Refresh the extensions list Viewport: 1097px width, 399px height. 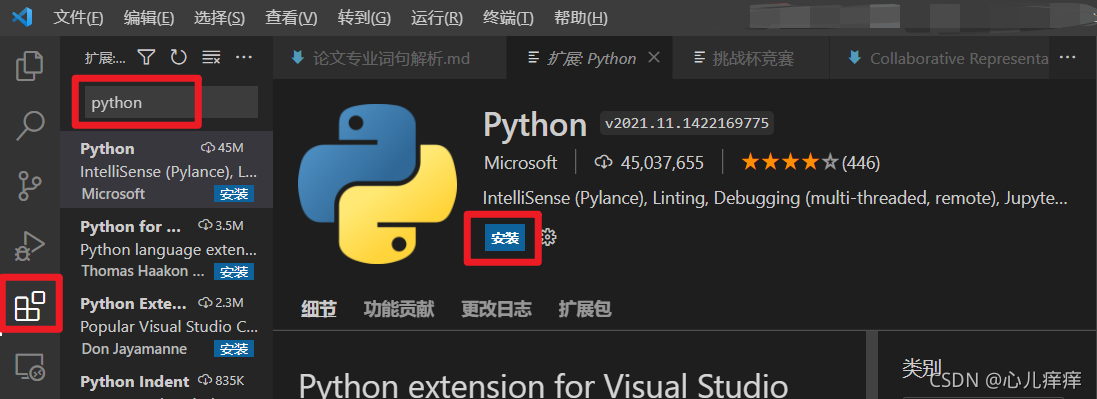click(x=178, y=57)
